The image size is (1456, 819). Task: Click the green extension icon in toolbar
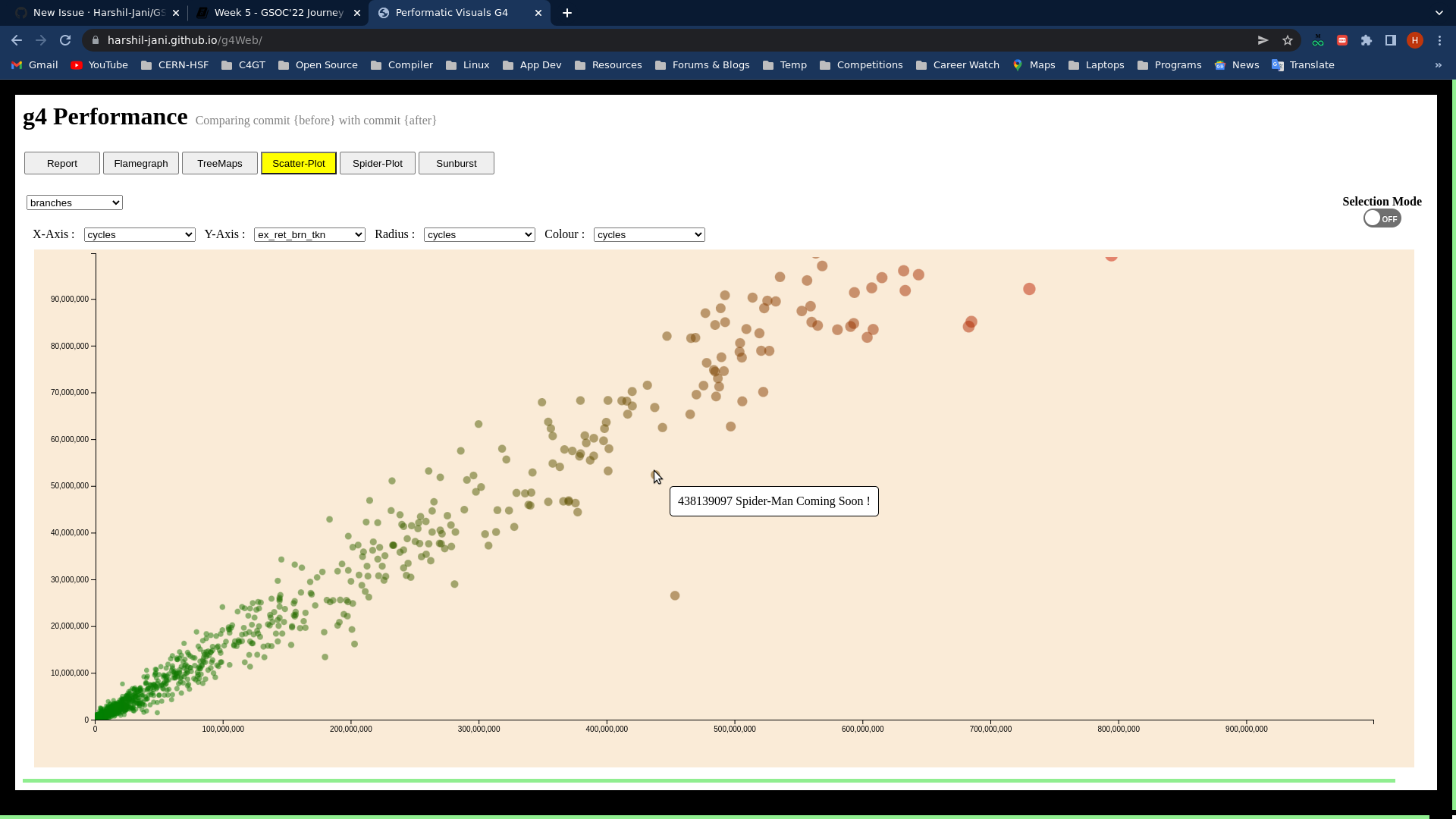tap(1318, 40)
